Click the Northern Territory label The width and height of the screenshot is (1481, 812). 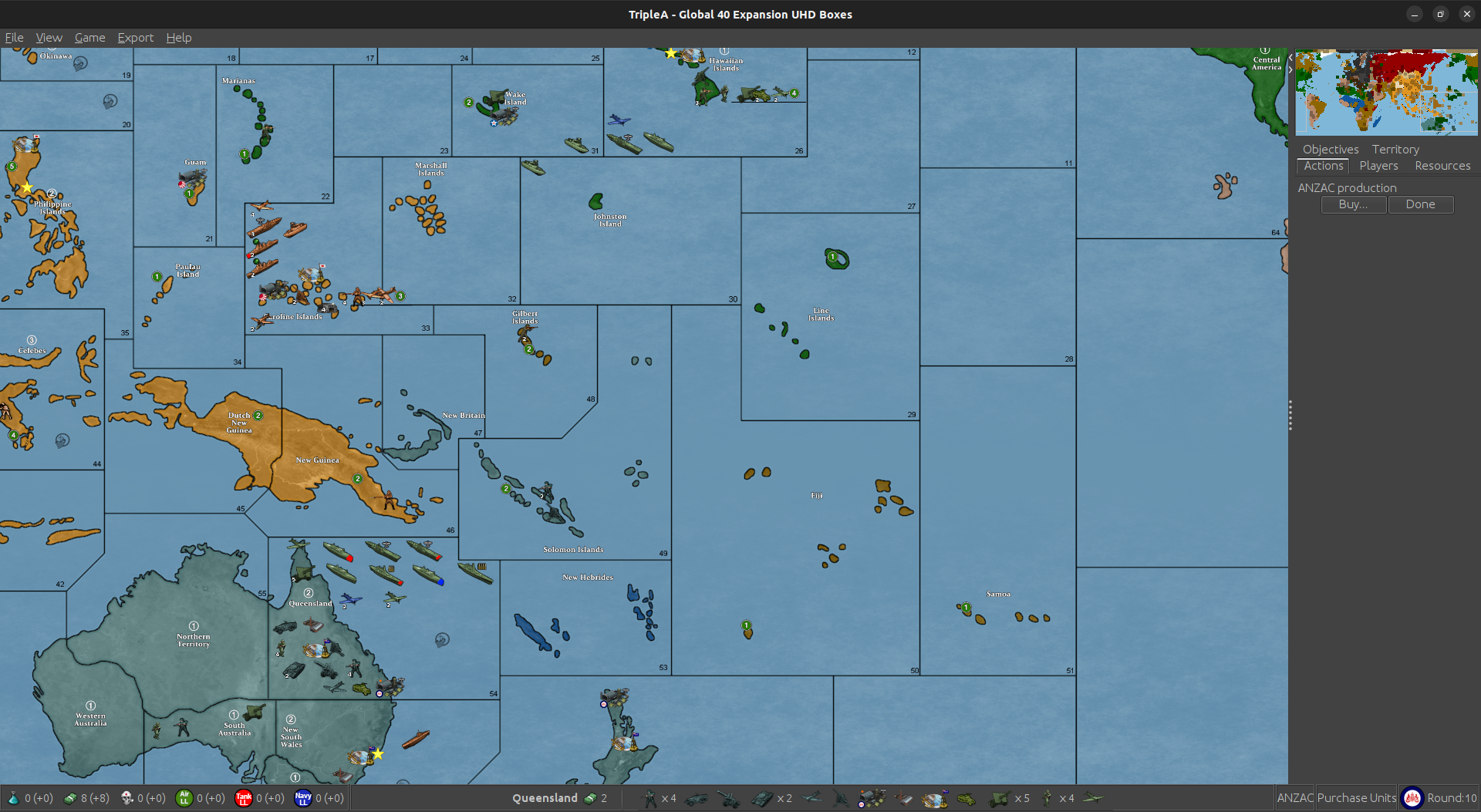coord(194,640)
